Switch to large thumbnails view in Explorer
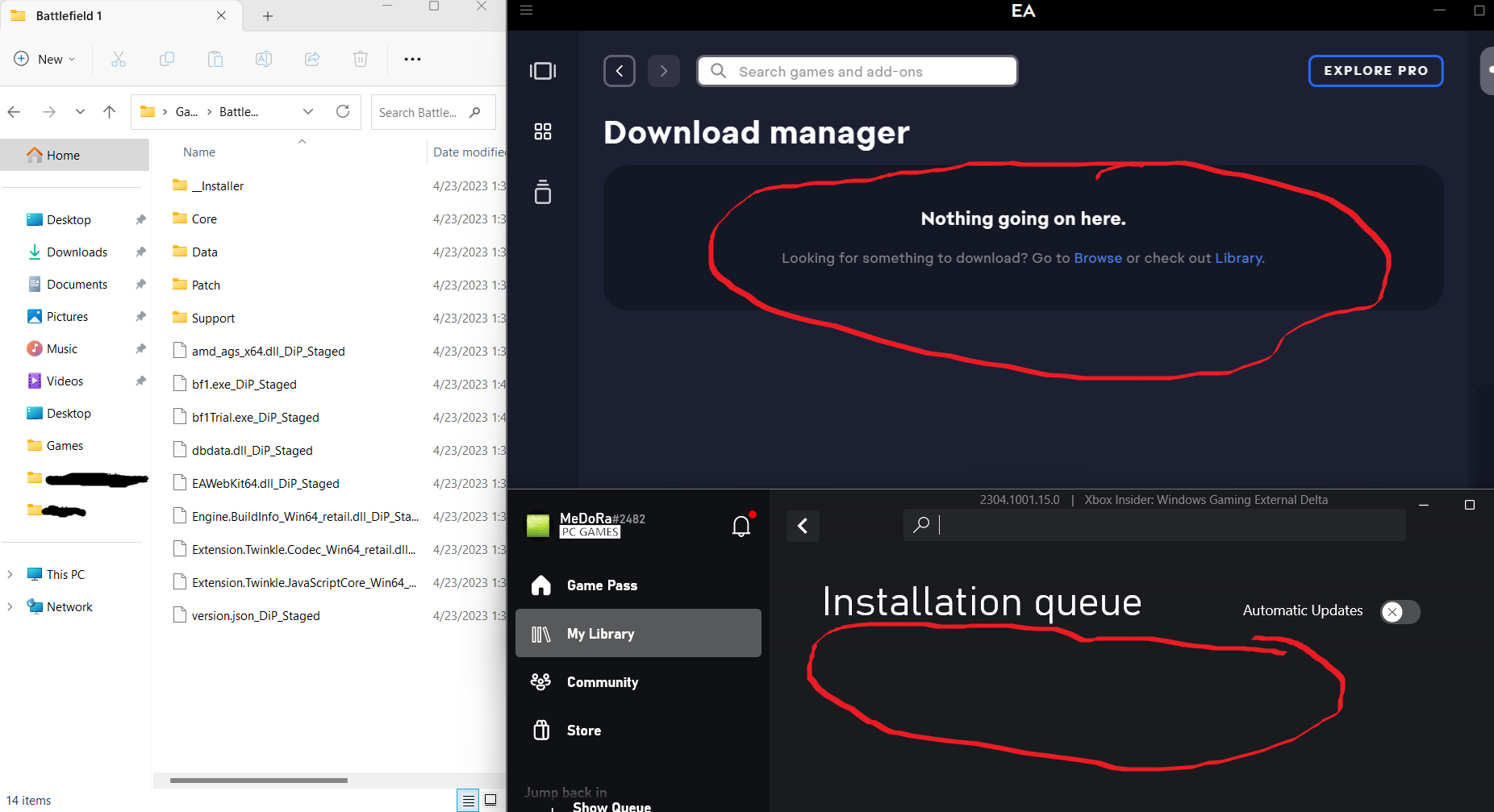The height and width of the screenshot is (812, 1494). point(490,800)
